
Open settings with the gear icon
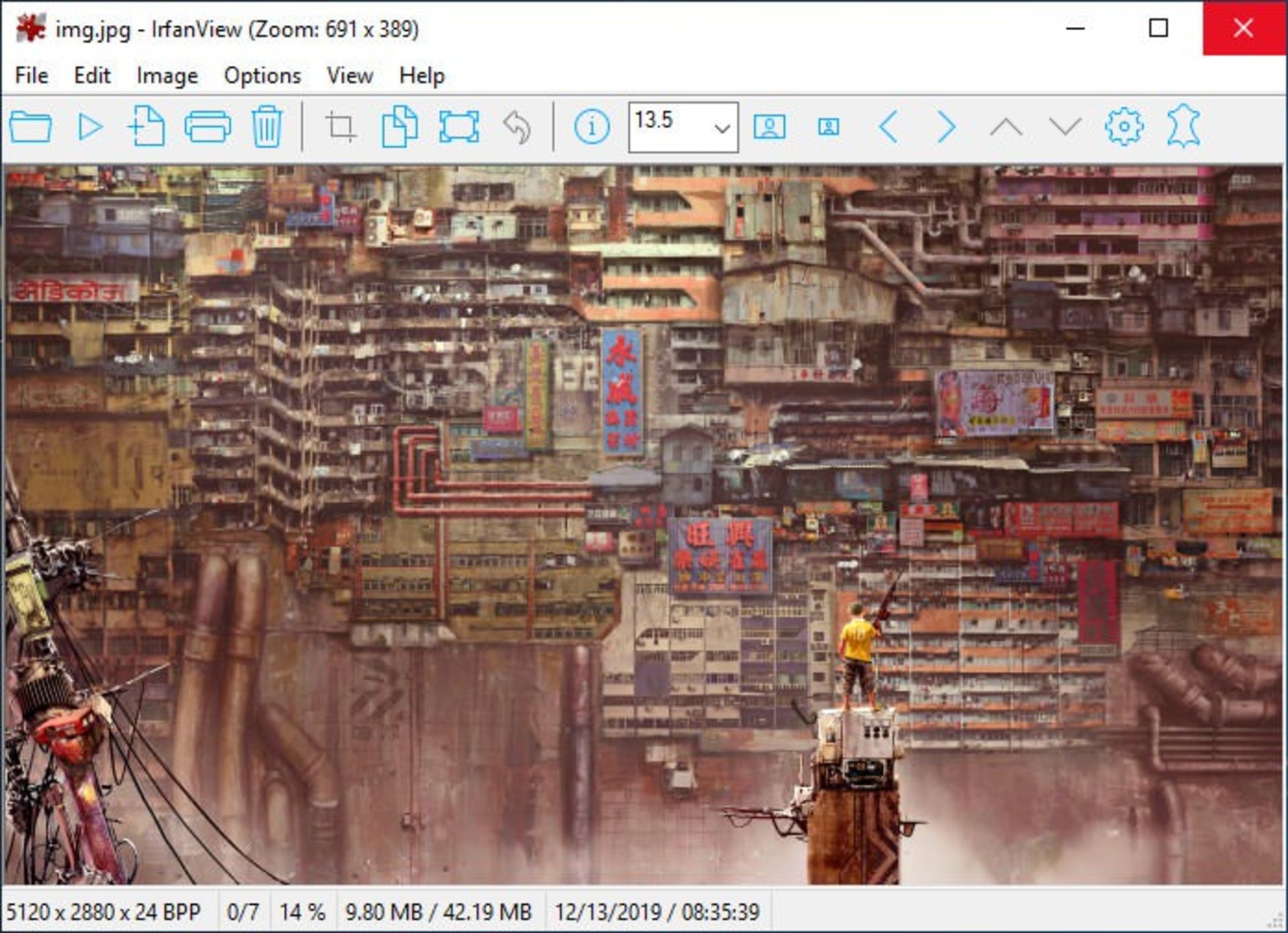(1124, 127)
